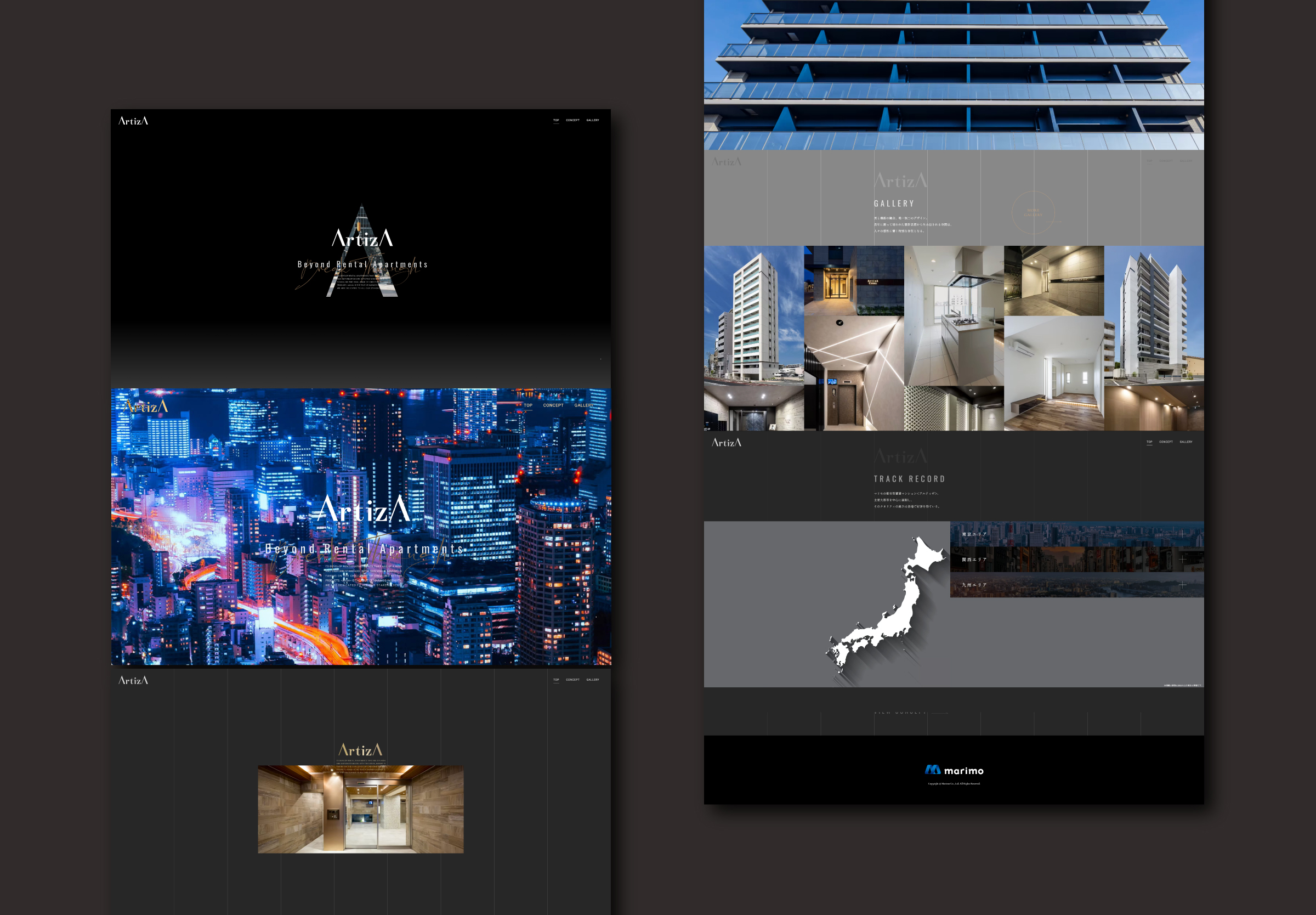
Task: Open the More Gallery circle button
Action: pos(1033,213)
